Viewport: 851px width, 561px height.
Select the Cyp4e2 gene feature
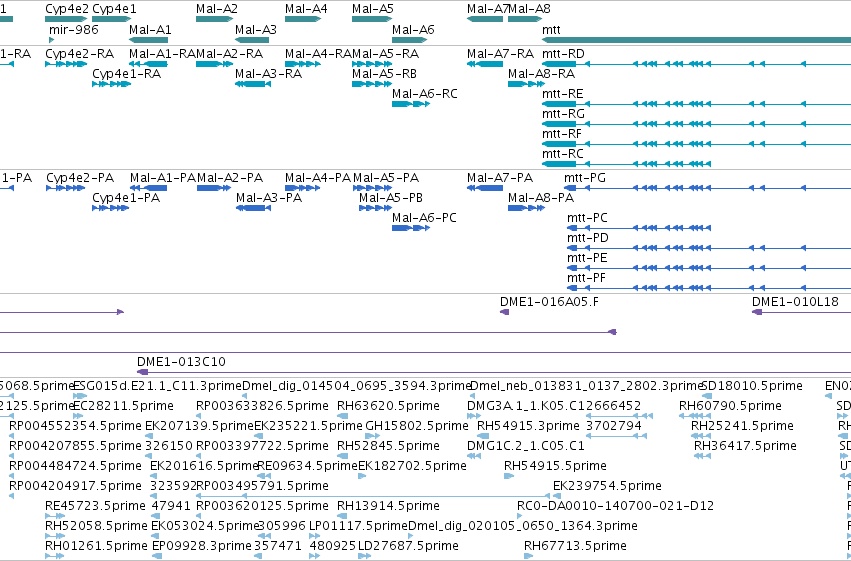66,19
